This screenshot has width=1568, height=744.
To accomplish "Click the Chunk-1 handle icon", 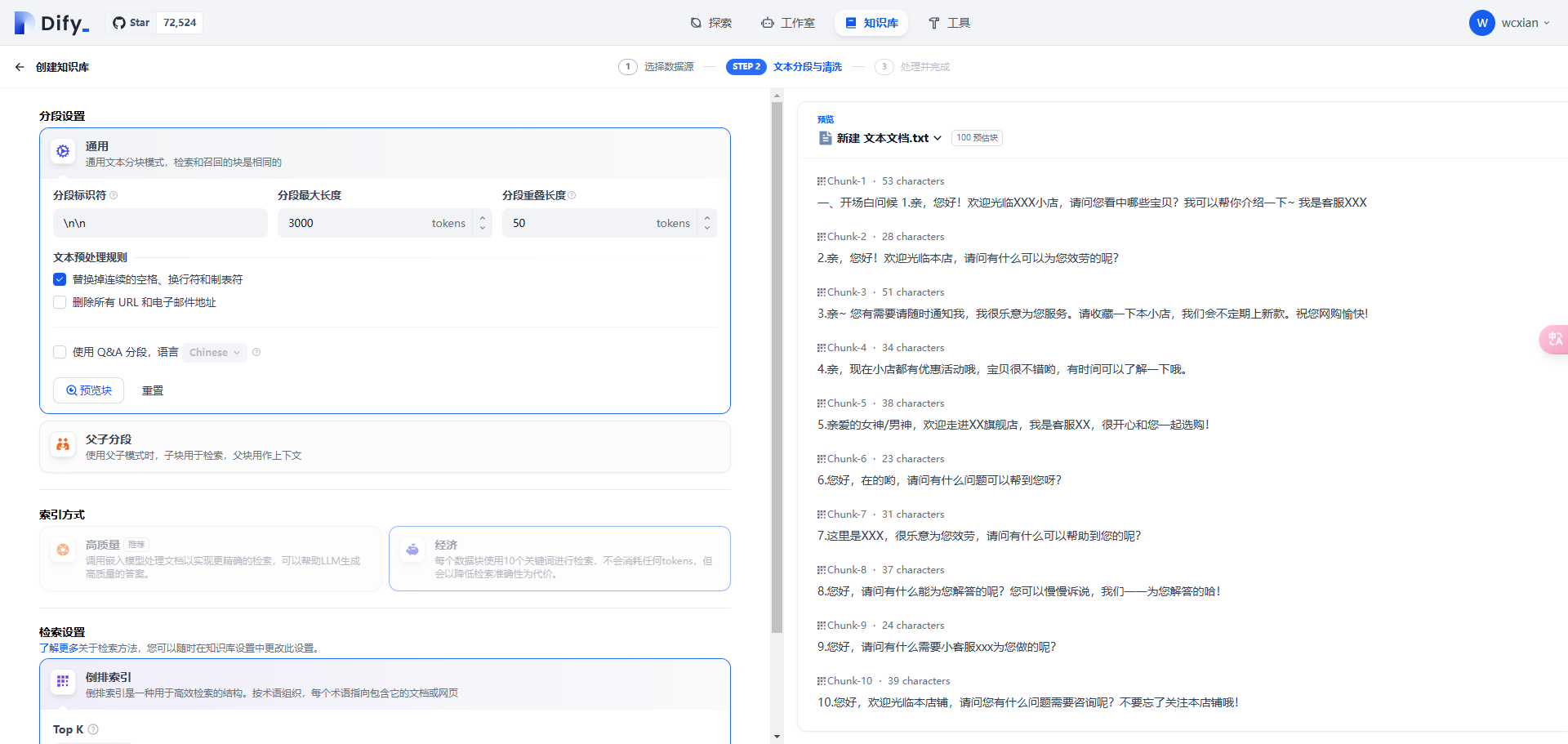I will pos(821,181).
